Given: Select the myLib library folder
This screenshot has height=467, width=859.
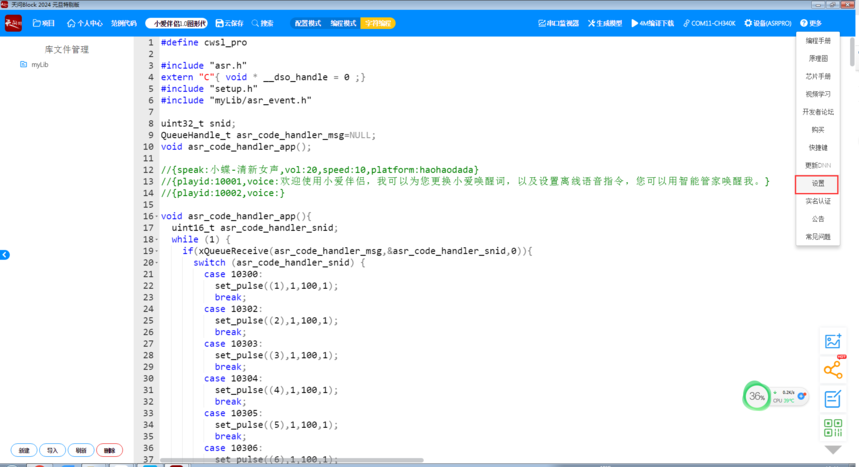Looking at the screenshot, I should (35, 65).
